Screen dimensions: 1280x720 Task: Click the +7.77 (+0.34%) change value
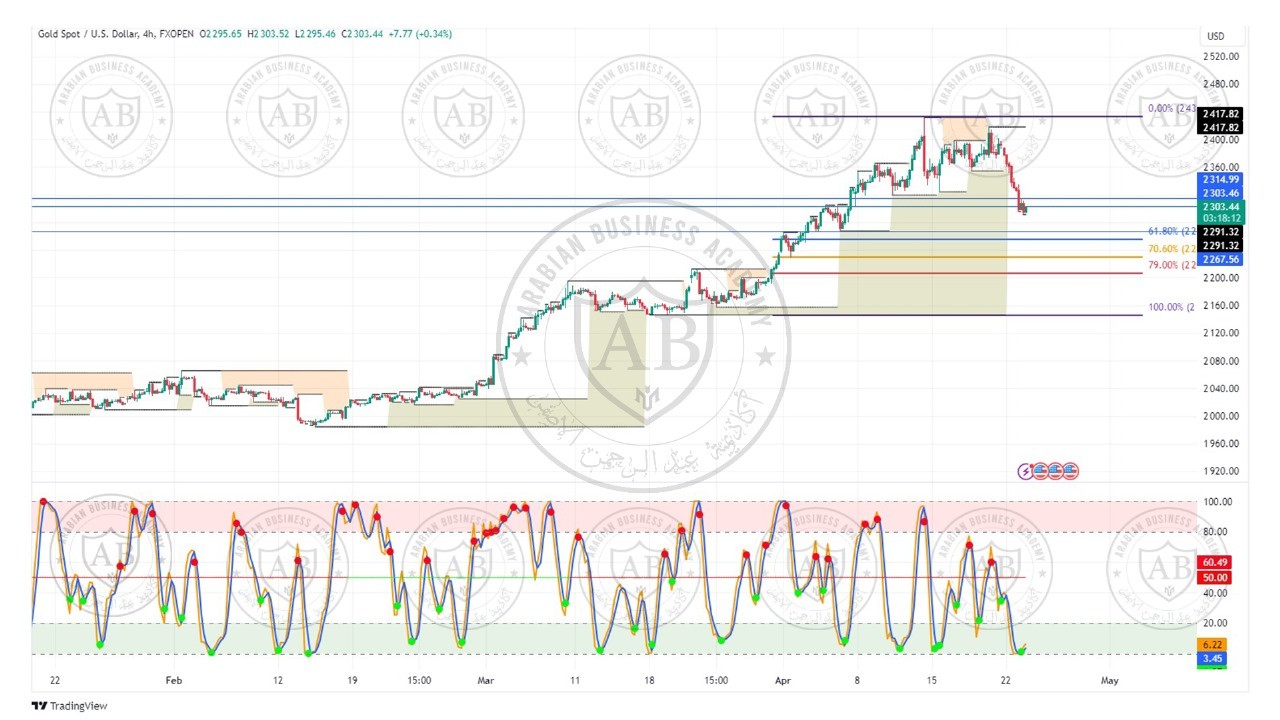point(420,34)
